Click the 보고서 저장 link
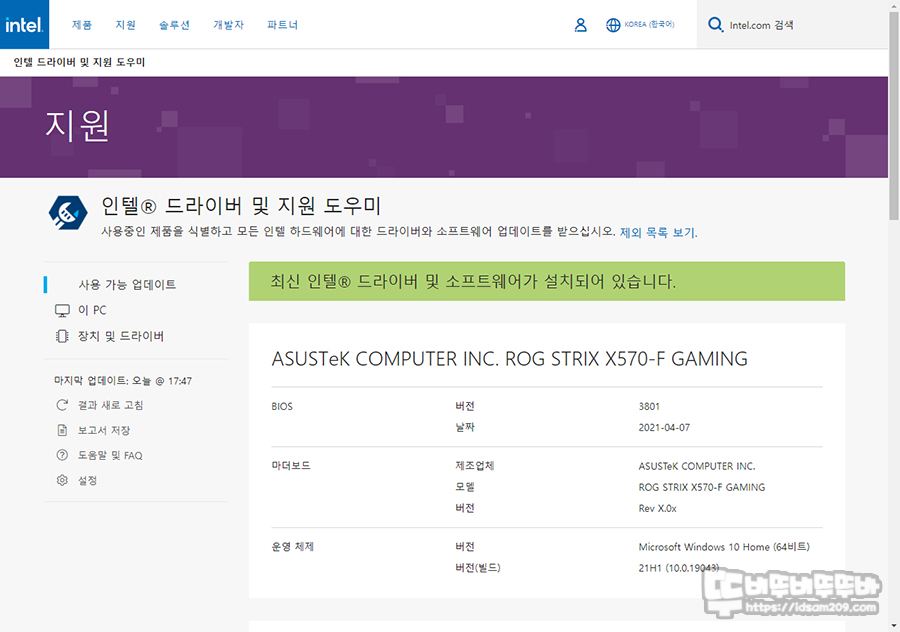900x632 pixels. (x=104, y=431)
